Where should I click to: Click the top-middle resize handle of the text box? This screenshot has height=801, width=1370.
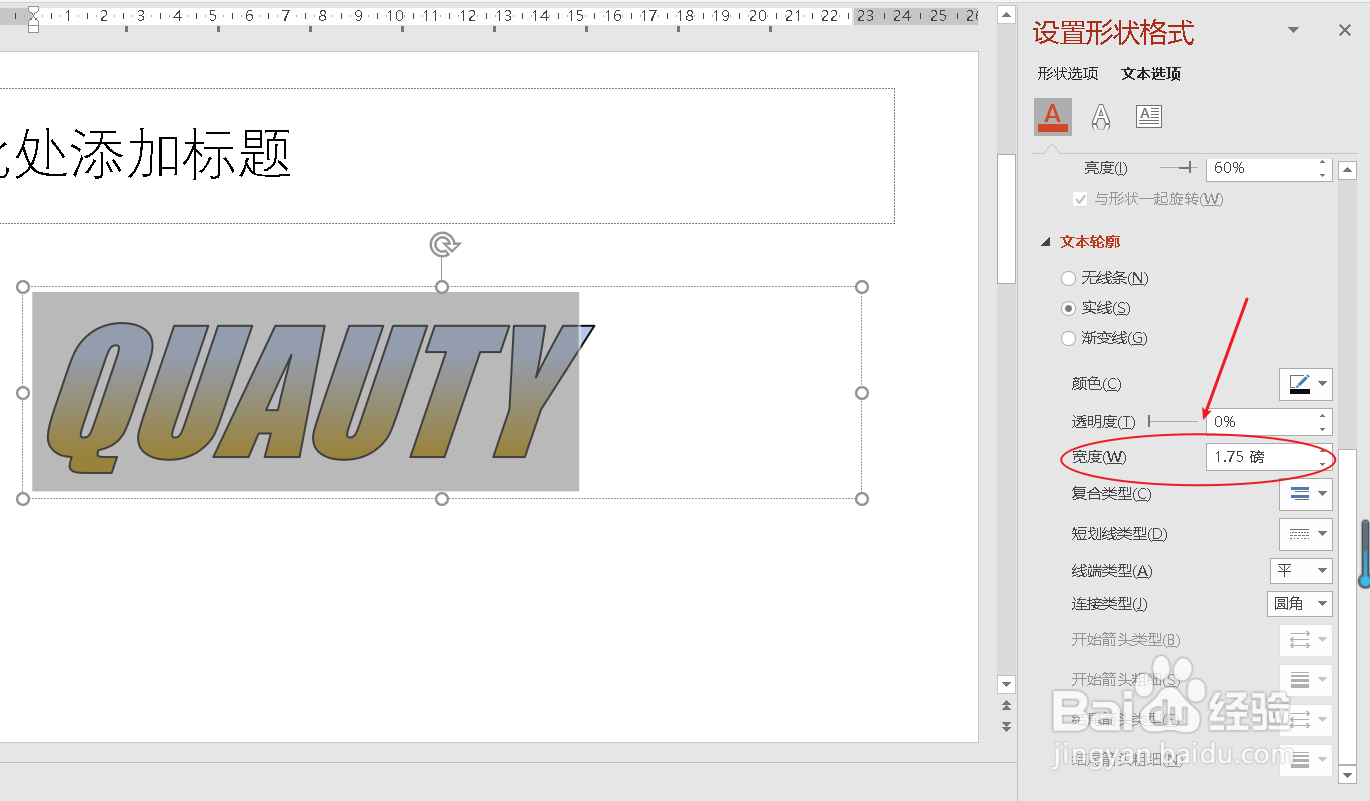pos(442,287)
